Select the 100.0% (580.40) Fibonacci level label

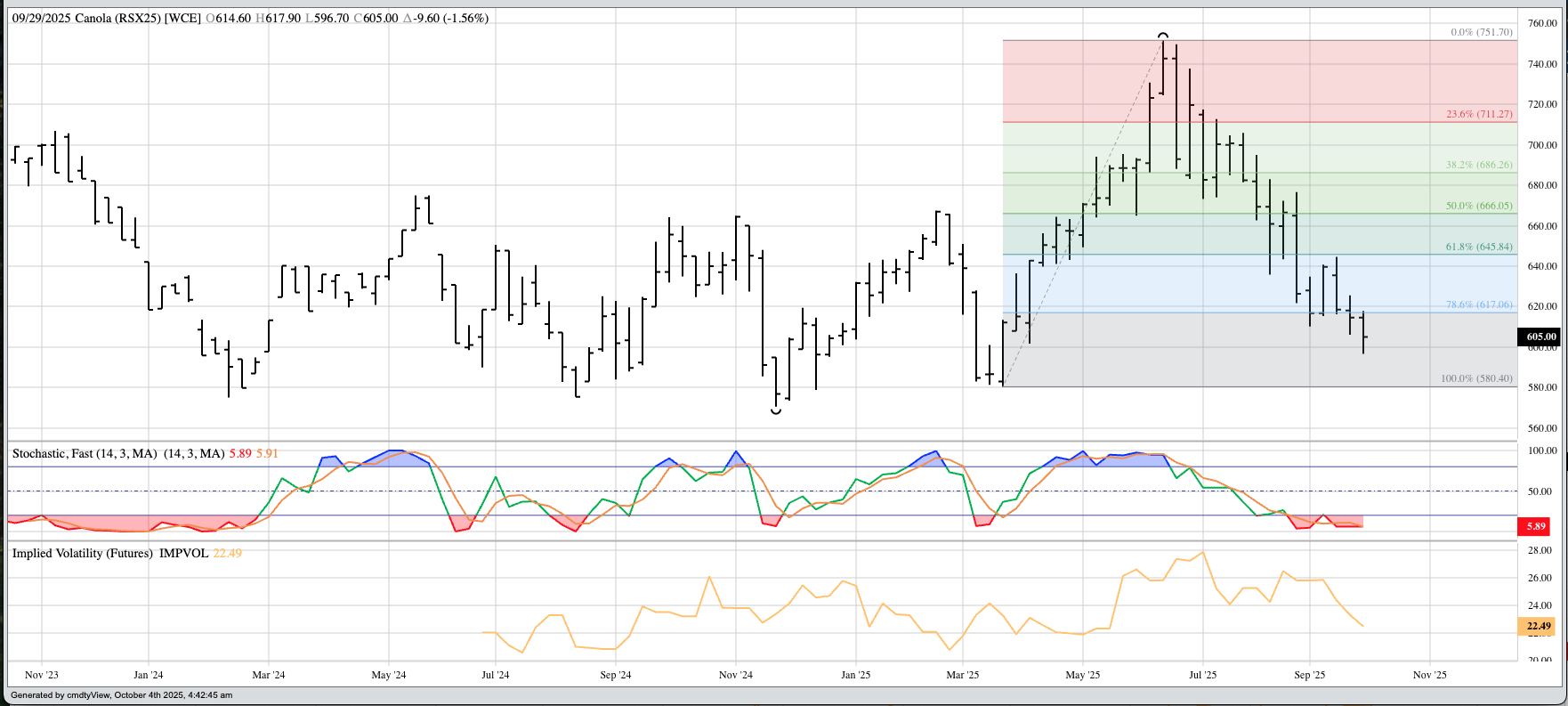(1475, 378)
